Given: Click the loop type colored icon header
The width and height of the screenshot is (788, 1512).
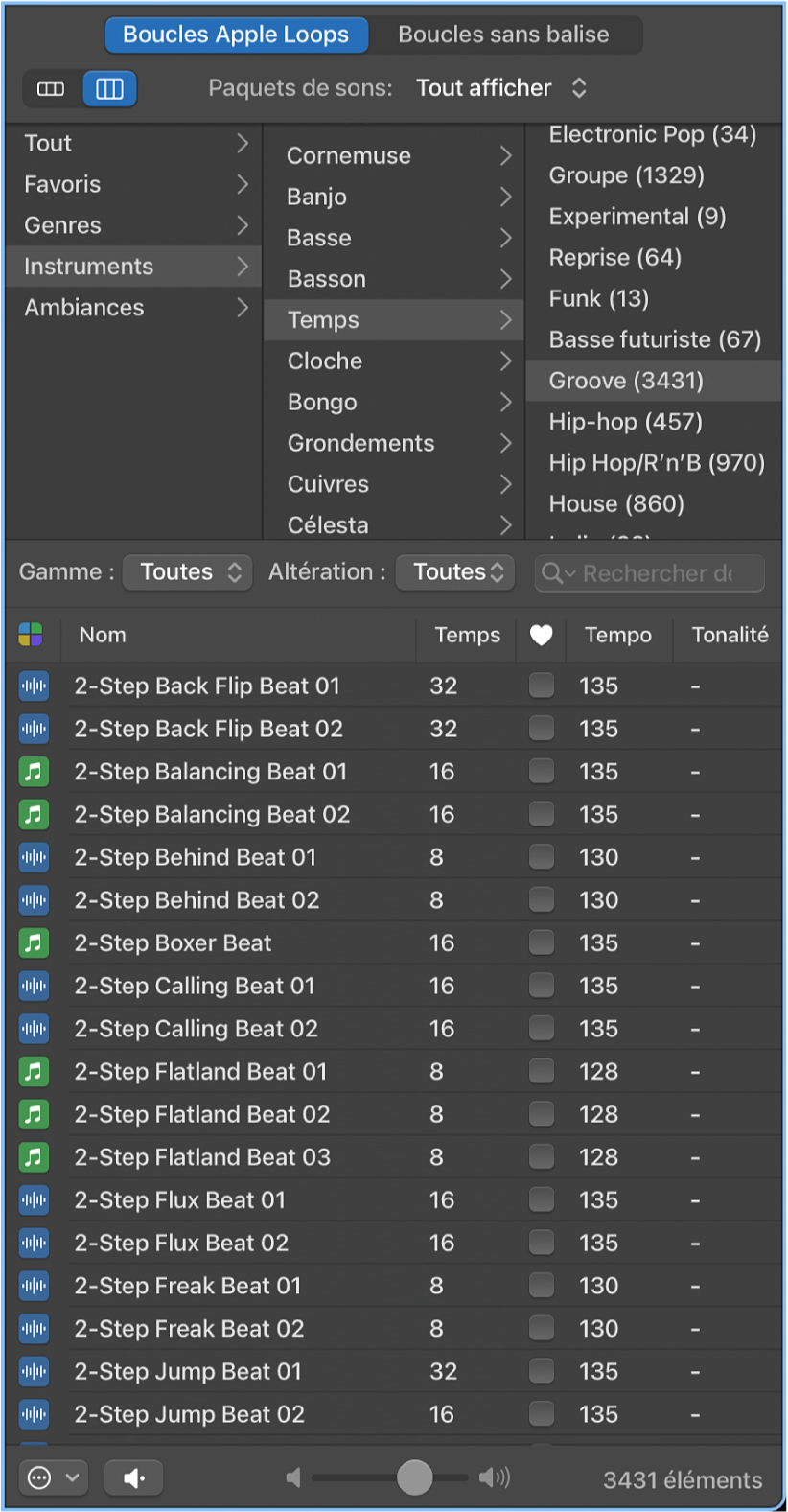Looking at the screenshot, I should (x=31, y=635).
